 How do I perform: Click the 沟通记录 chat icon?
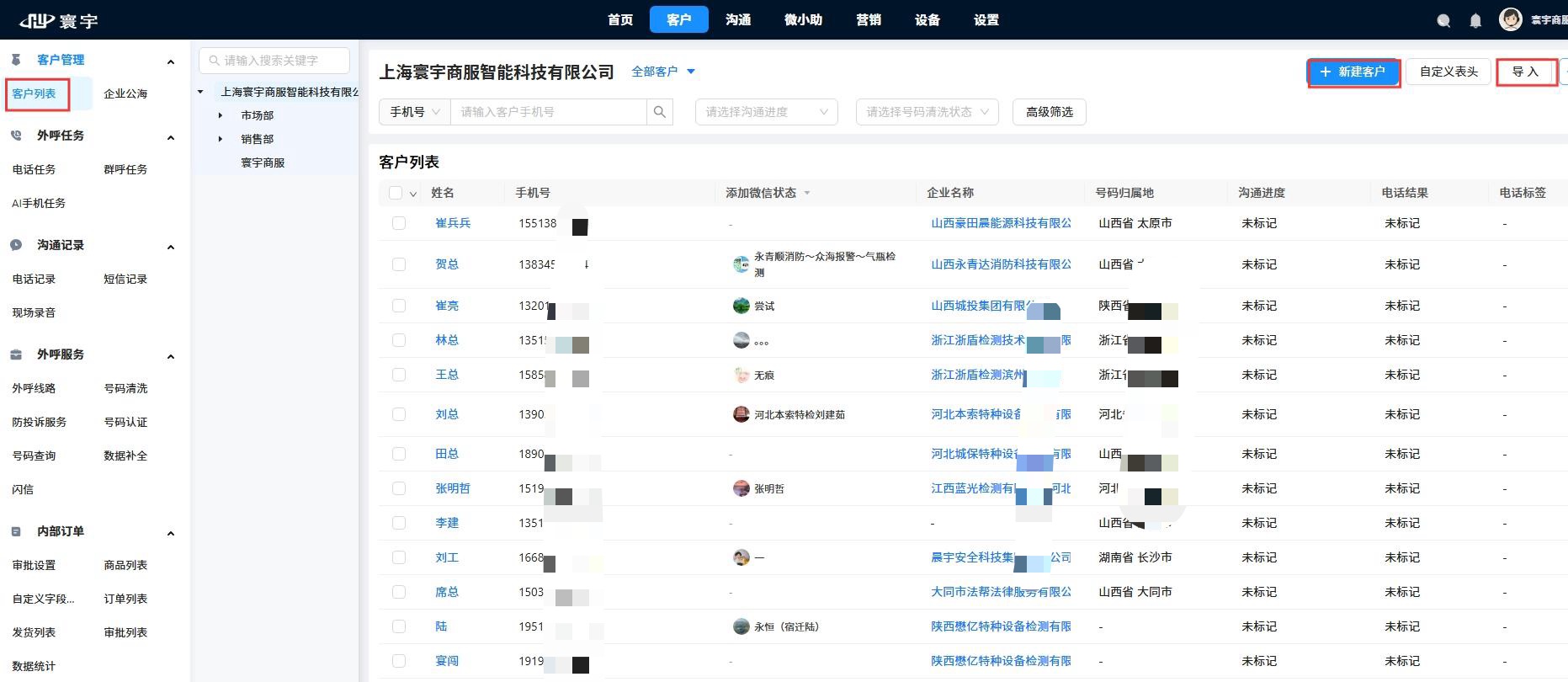(16, 245)
